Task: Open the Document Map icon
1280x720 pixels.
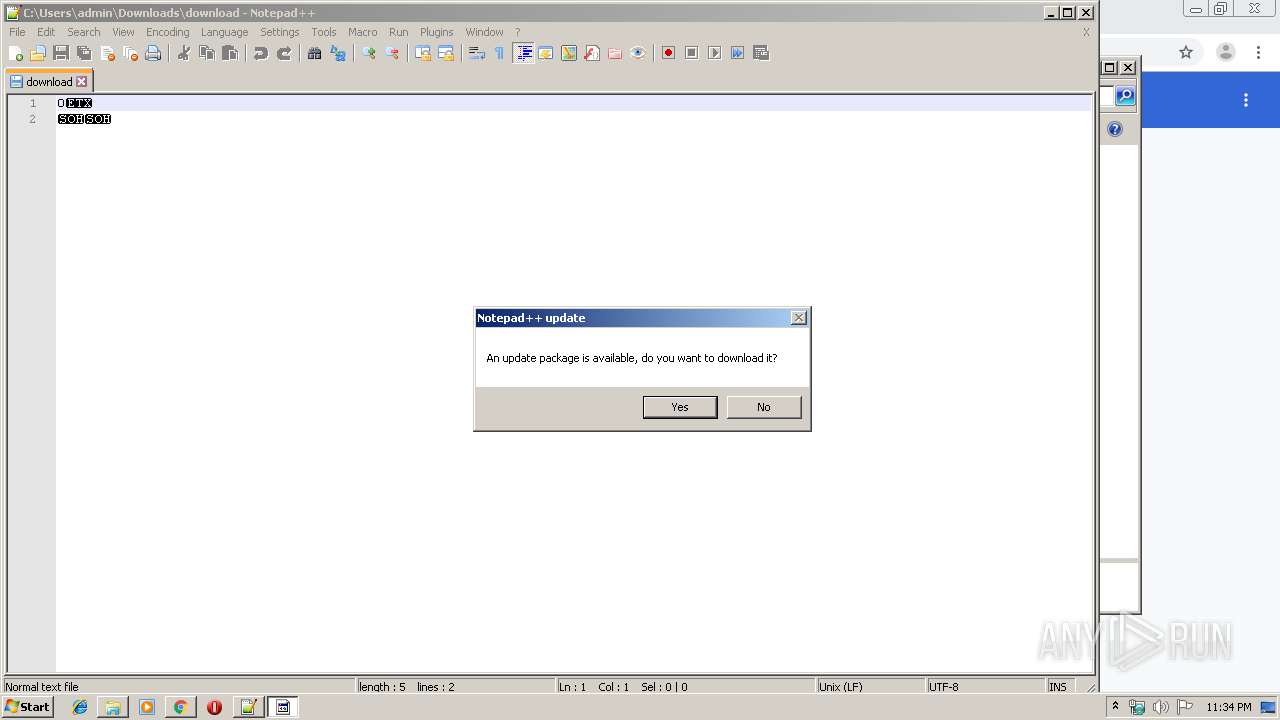Action: click(569, 53)
